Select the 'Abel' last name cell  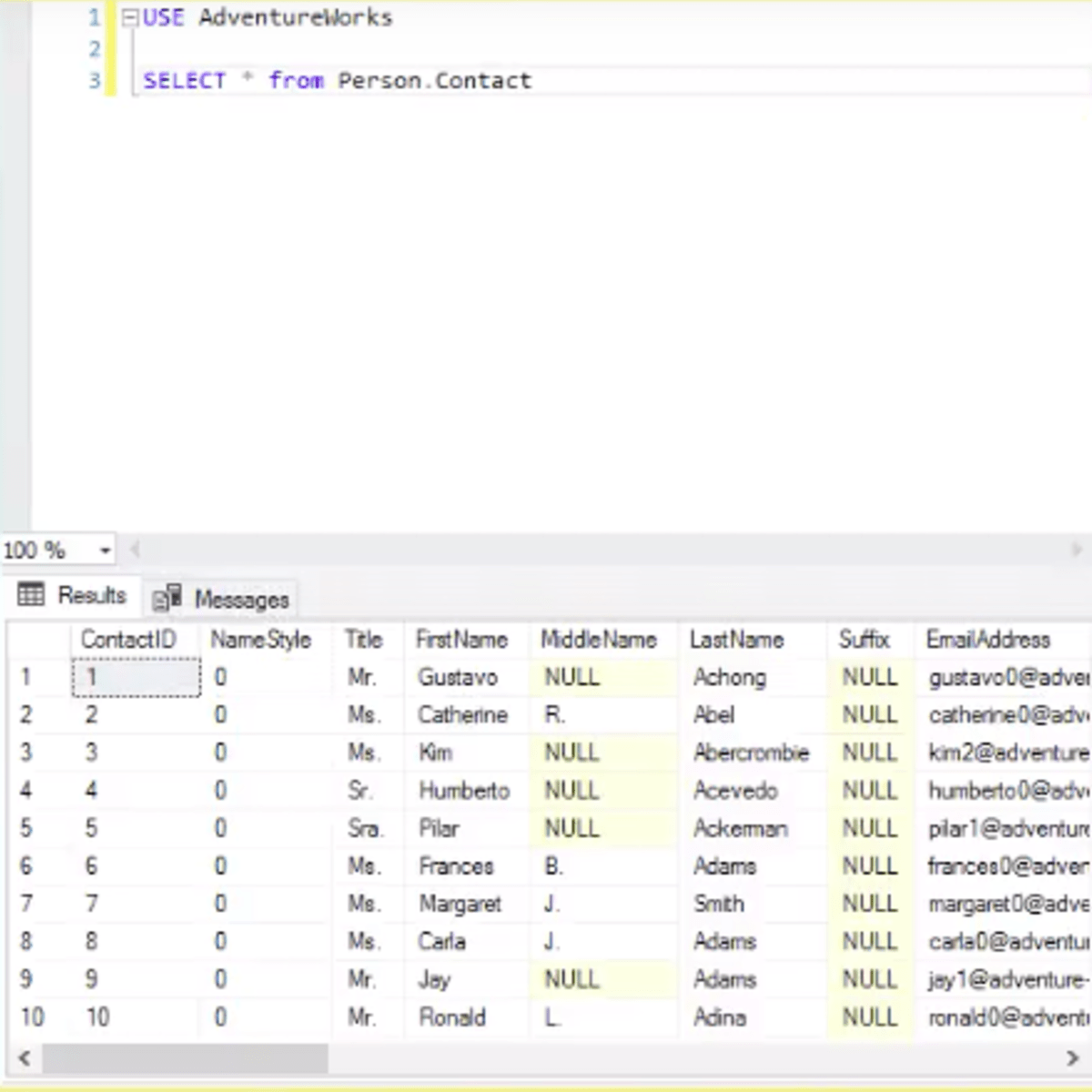[753, 715]
